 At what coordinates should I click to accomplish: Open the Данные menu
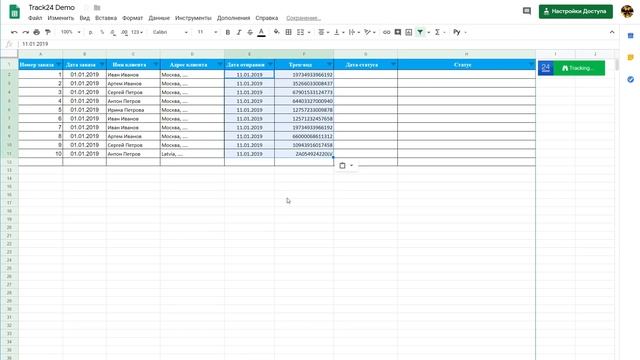point(159,18)
